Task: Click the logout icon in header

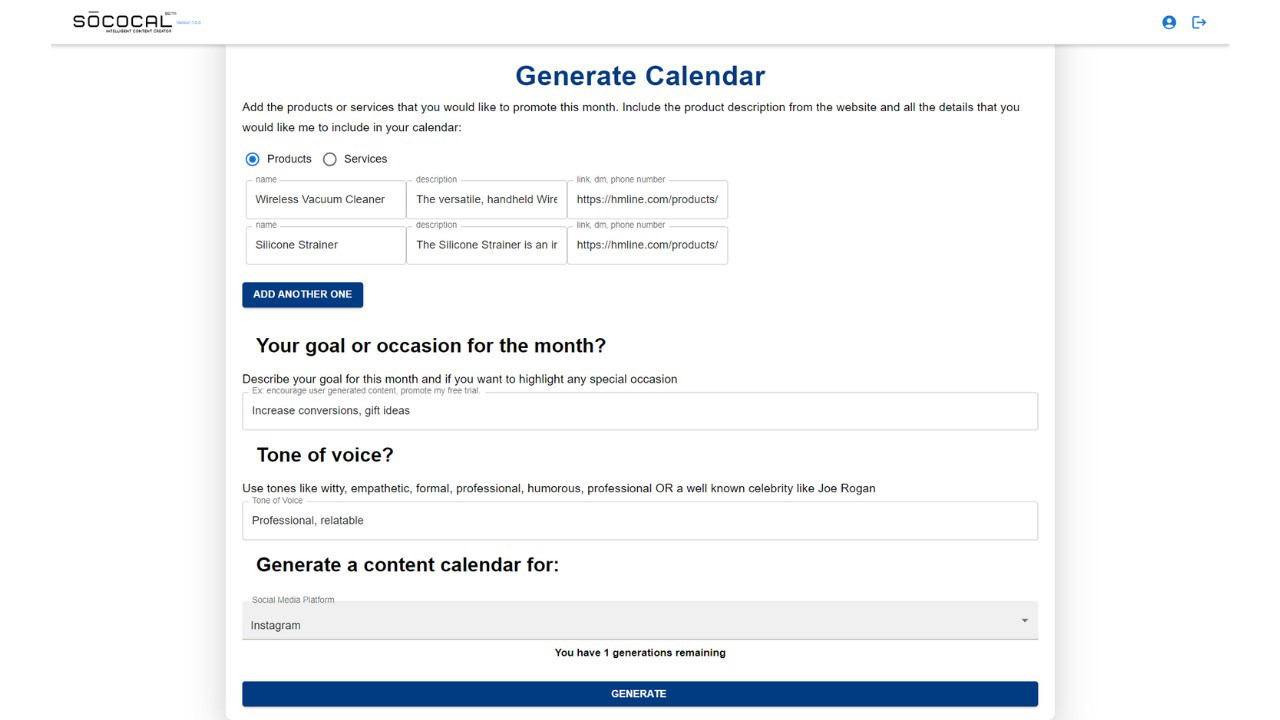Action: [1199, 22]
